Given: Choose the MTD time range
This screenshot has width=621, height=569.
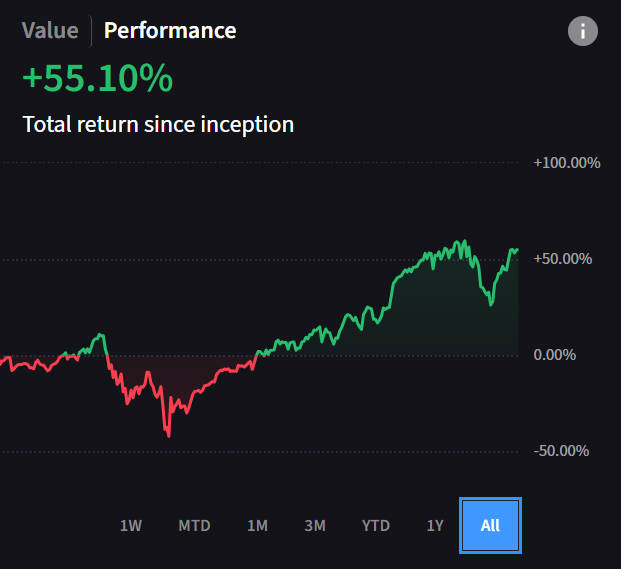Looking at the screenshot, I should (194, 525).
